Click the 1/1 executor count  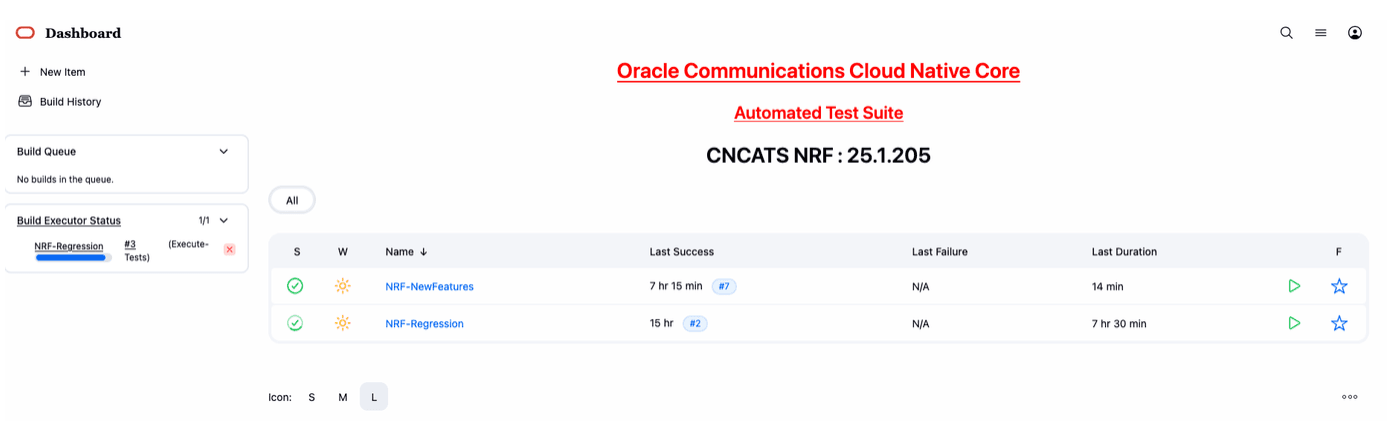(x=204, y=221)
